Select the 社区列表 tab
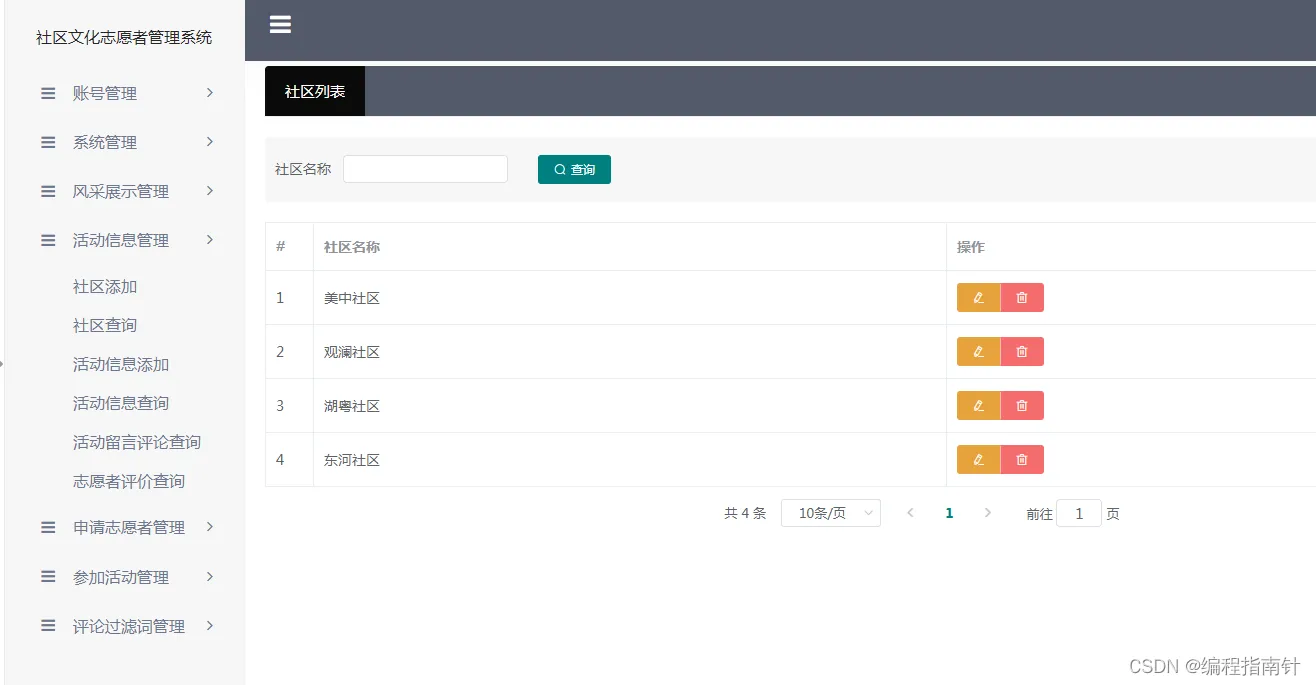 315,91
